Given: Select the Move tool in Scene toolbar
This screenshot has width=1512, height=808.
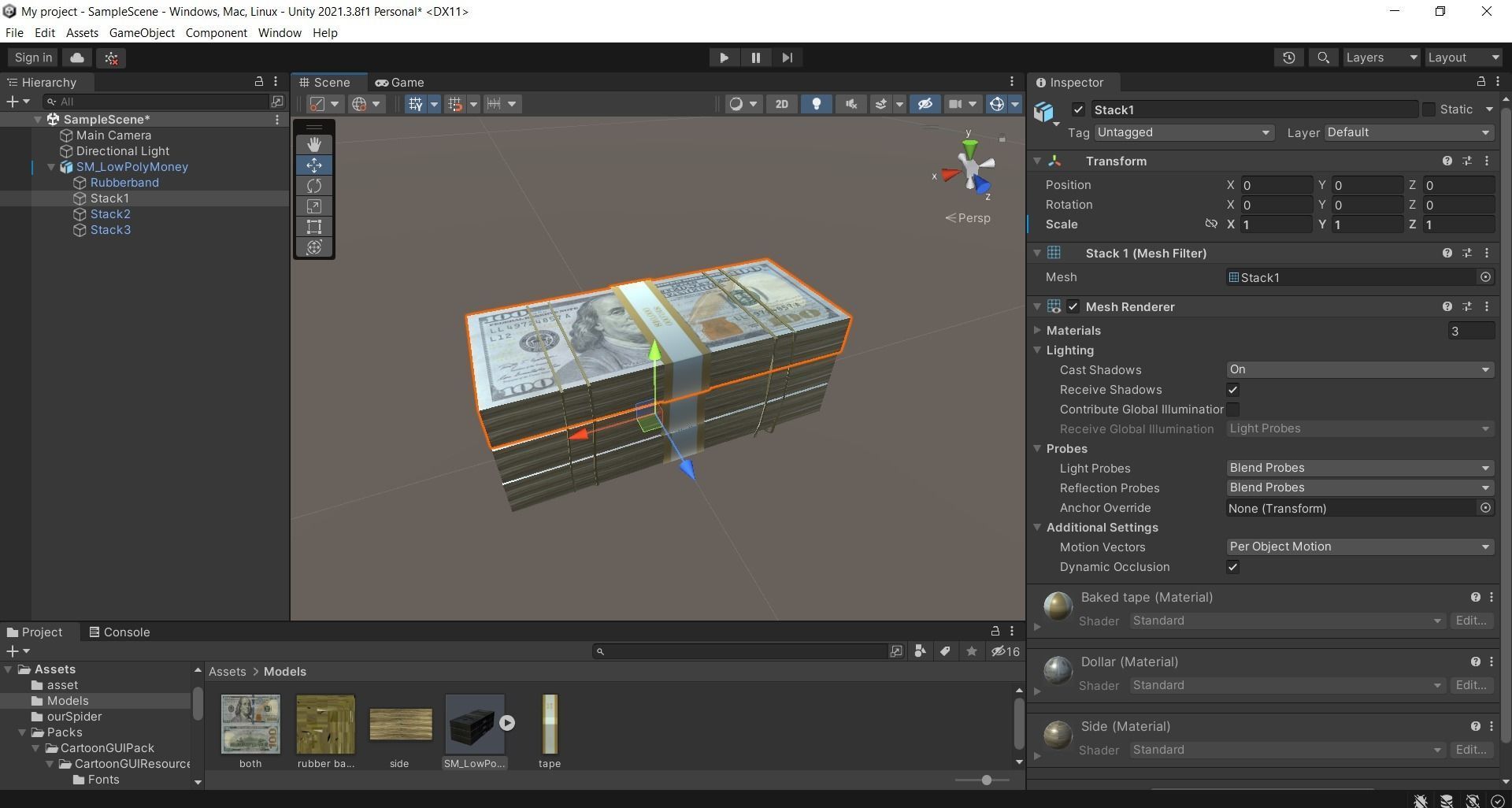Looking at the screenshot, I should click(314, 165).
